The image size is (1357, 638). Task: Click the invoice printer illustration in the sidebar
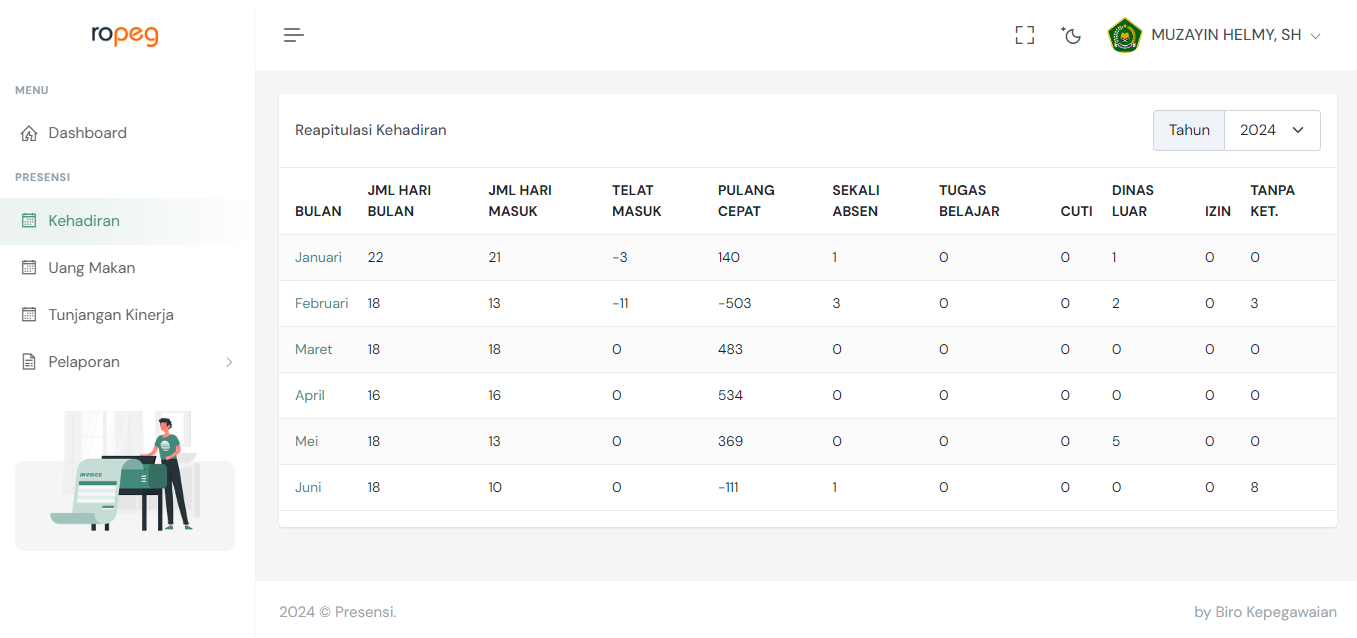tap(125, 475)
